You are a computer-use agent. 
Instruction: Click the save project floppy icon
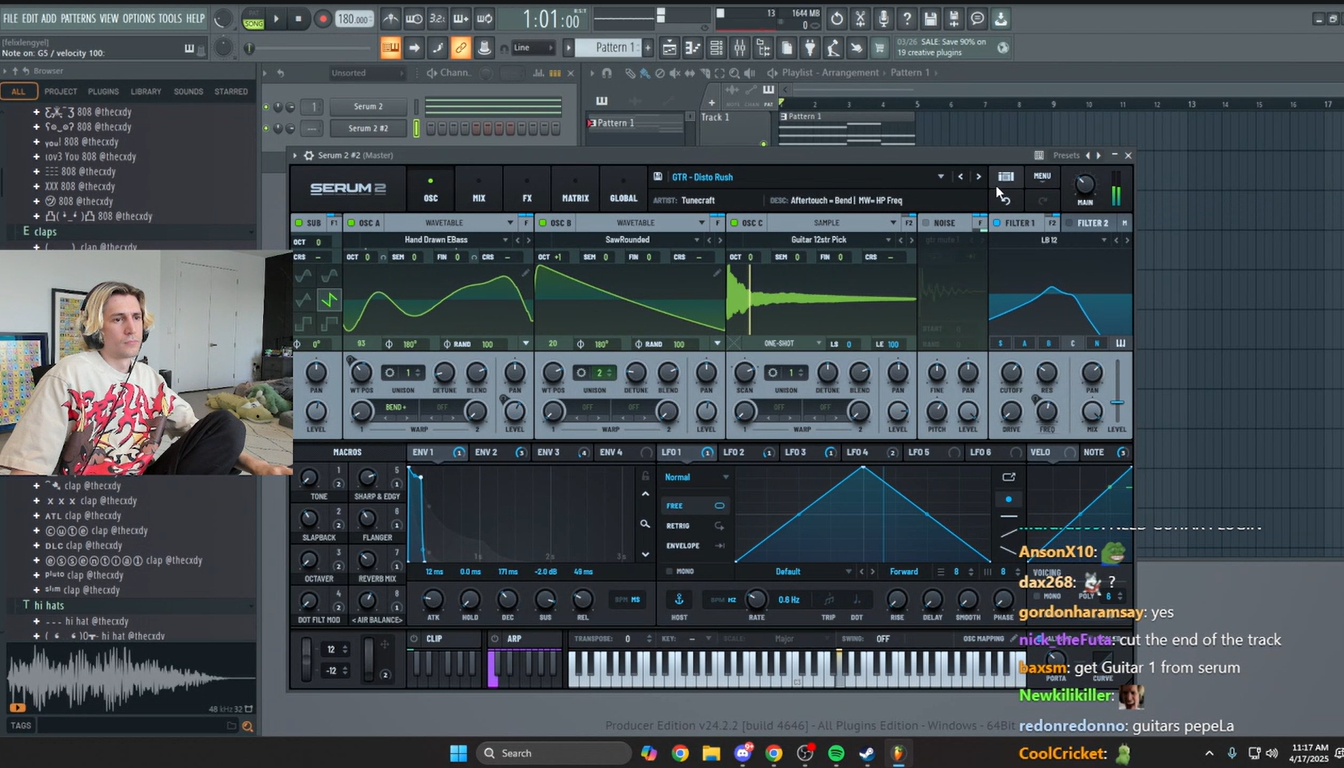click(x=931, y=18)
